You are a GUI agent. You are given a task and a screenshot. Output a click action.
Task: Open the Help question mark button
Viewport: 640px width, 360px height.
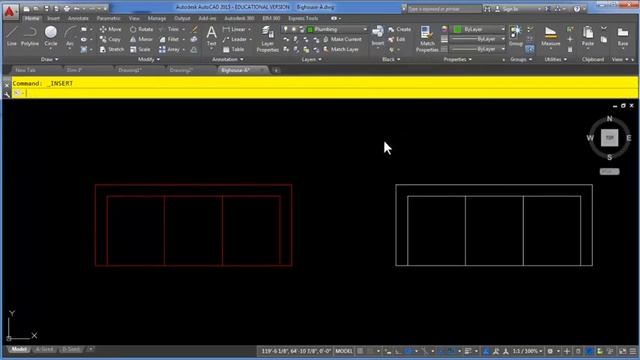coord(576,9)
